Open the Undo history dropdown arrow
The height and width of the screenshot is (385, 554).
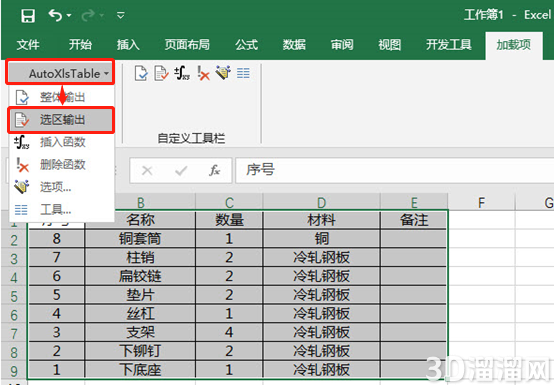click(x=69, y=16)
